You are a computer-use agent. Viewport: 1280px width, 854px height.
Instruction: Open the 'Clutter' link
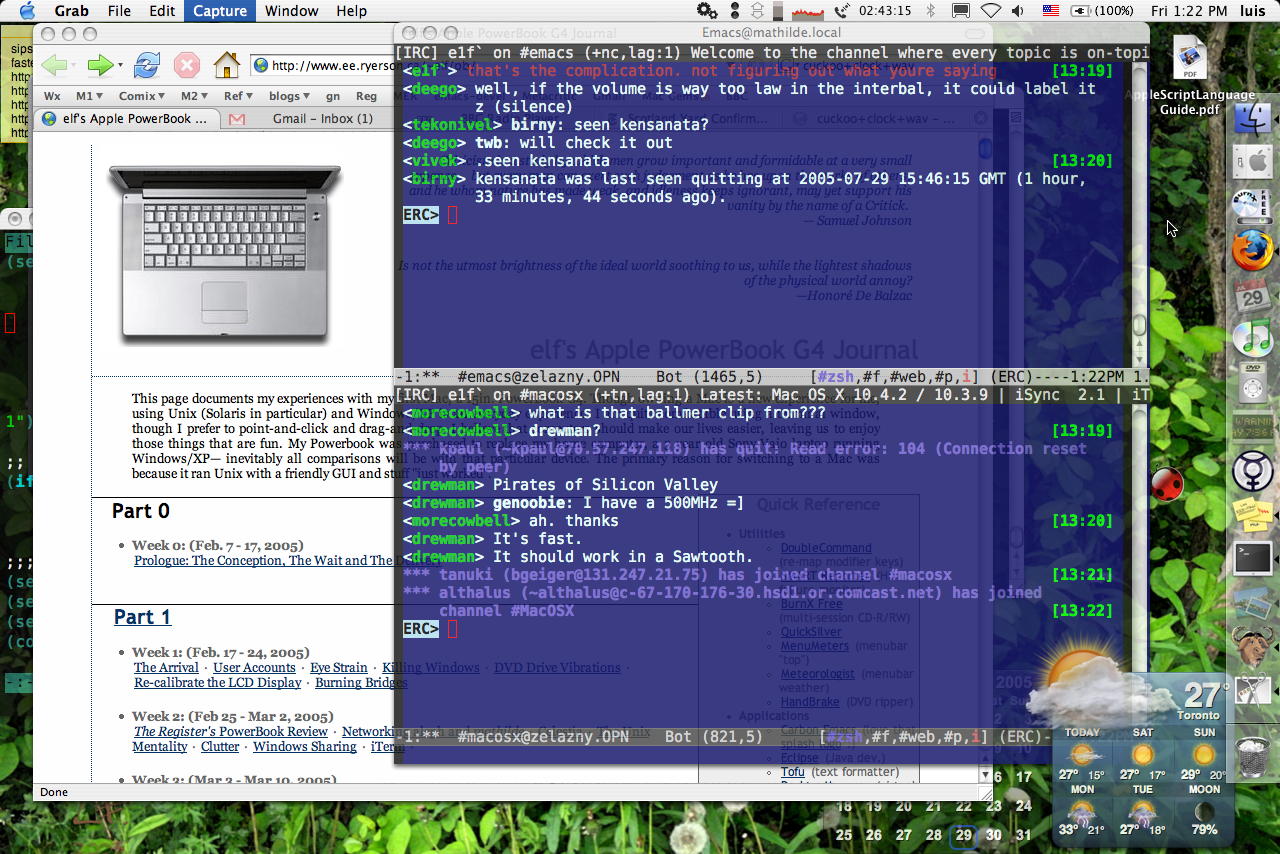point(220,747)
